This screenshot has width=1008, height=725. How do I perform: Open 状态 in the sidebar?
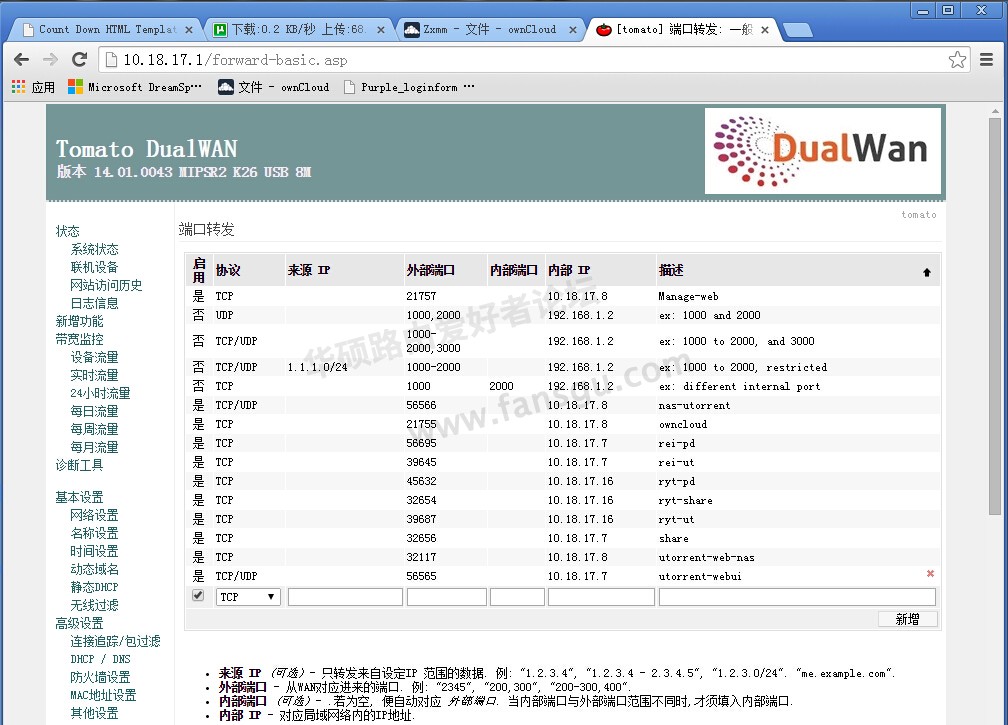click(68, 231)
